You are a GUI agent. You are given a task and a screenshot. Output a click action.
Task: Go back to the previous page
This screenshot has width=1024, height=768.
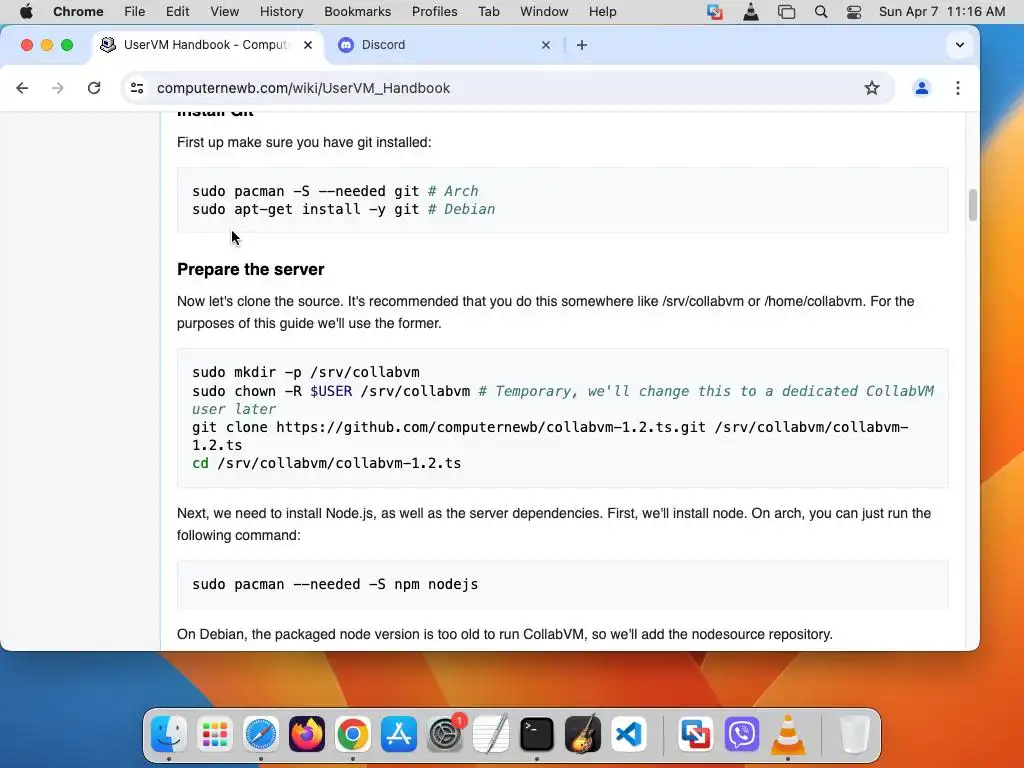click(x=22, y=88)
